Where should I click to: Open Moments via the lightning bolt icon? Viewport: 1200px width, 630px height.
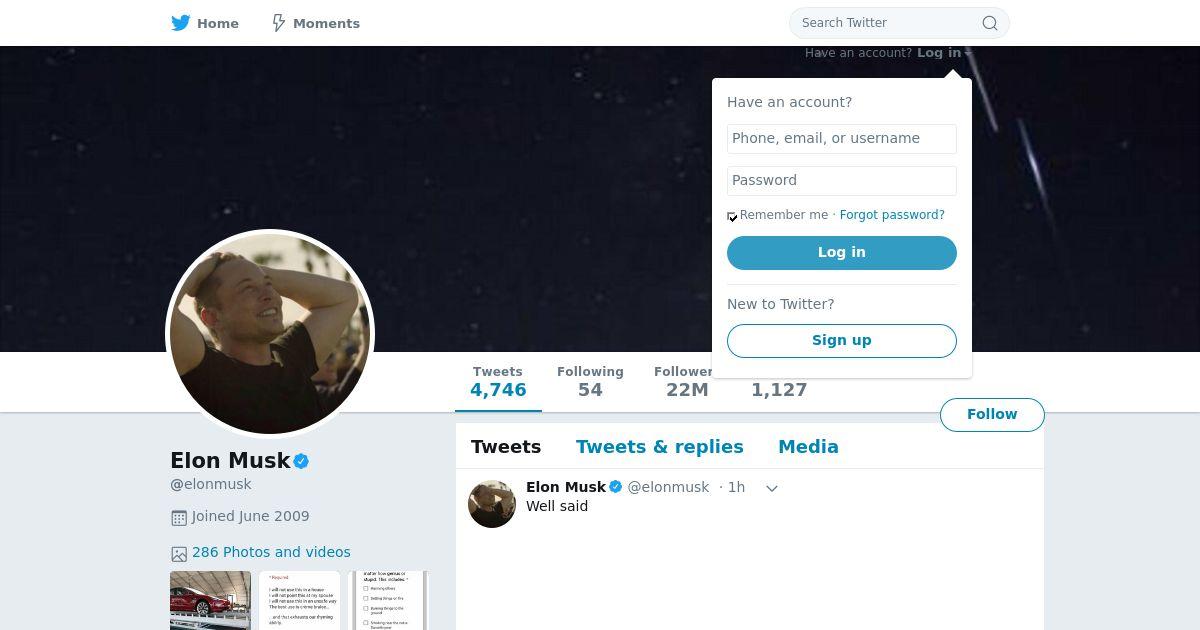point(279,23)
